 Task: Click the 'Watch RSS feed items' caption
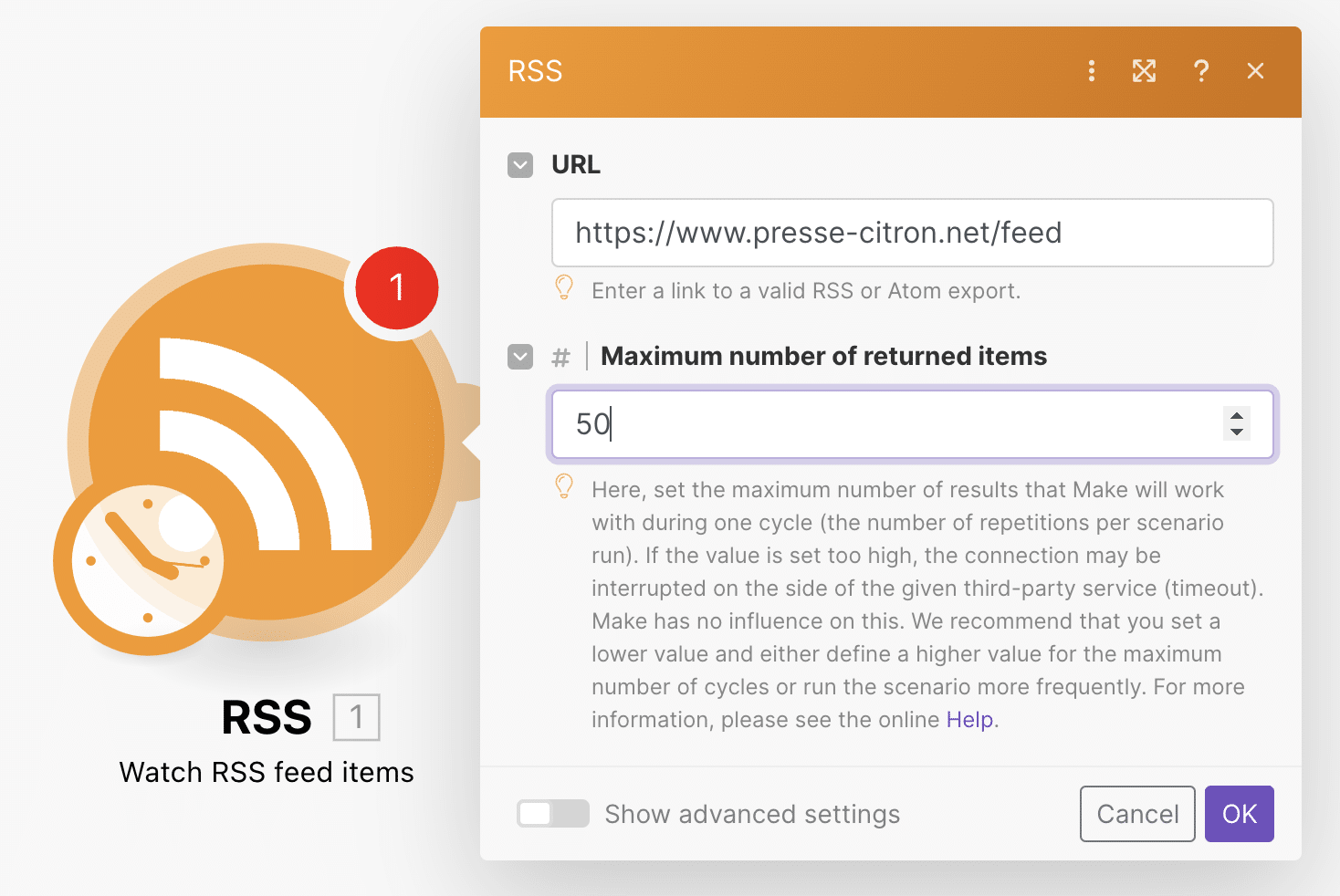click(x=267, y=773)
